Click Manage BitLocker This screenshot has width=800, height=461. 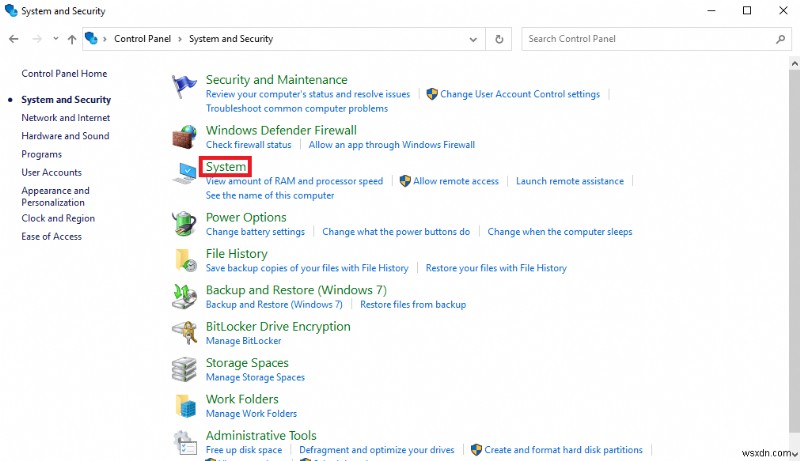(243, 341)
